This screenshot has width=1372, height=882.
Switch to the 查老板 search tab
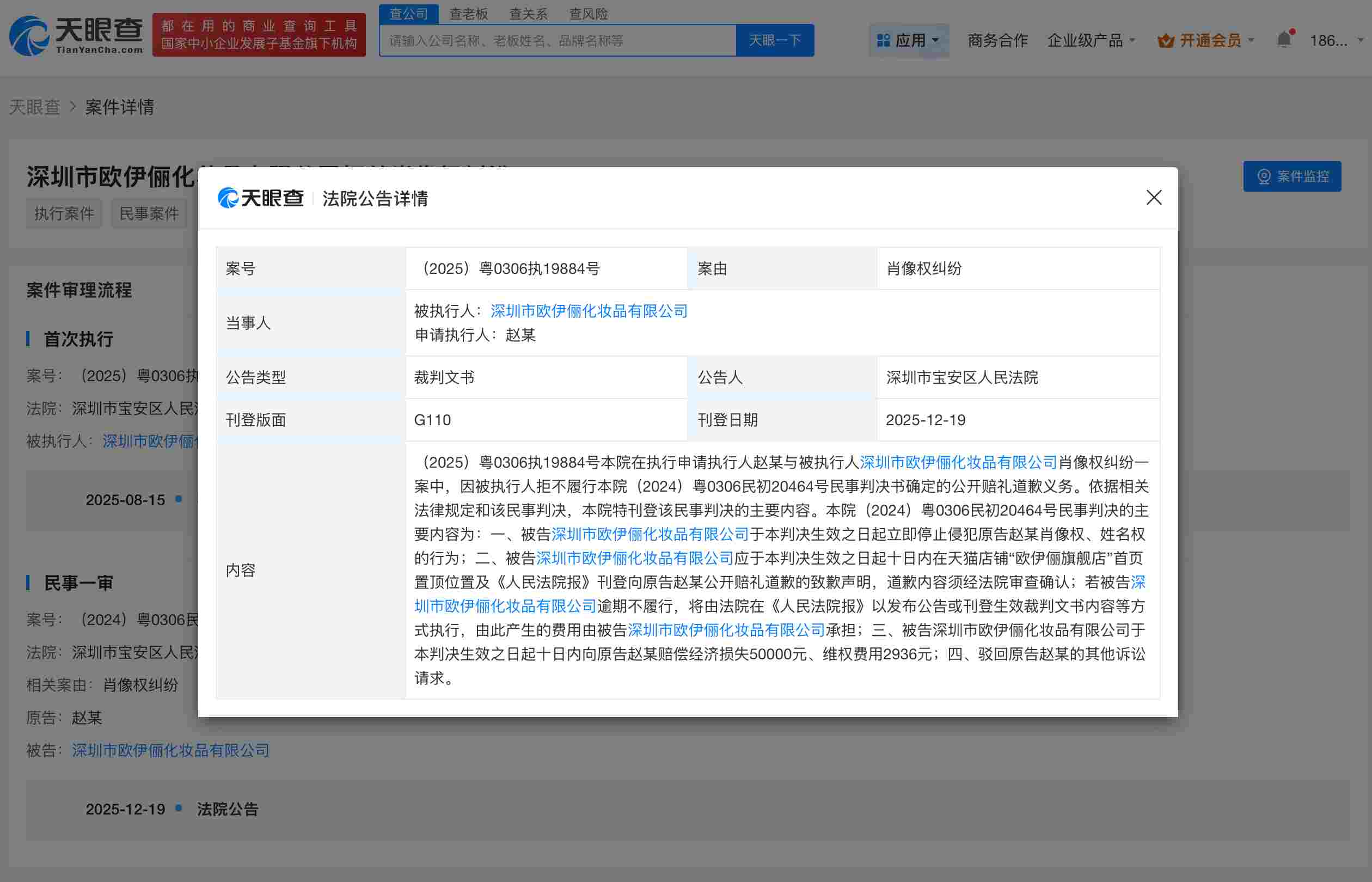point(468,14)
